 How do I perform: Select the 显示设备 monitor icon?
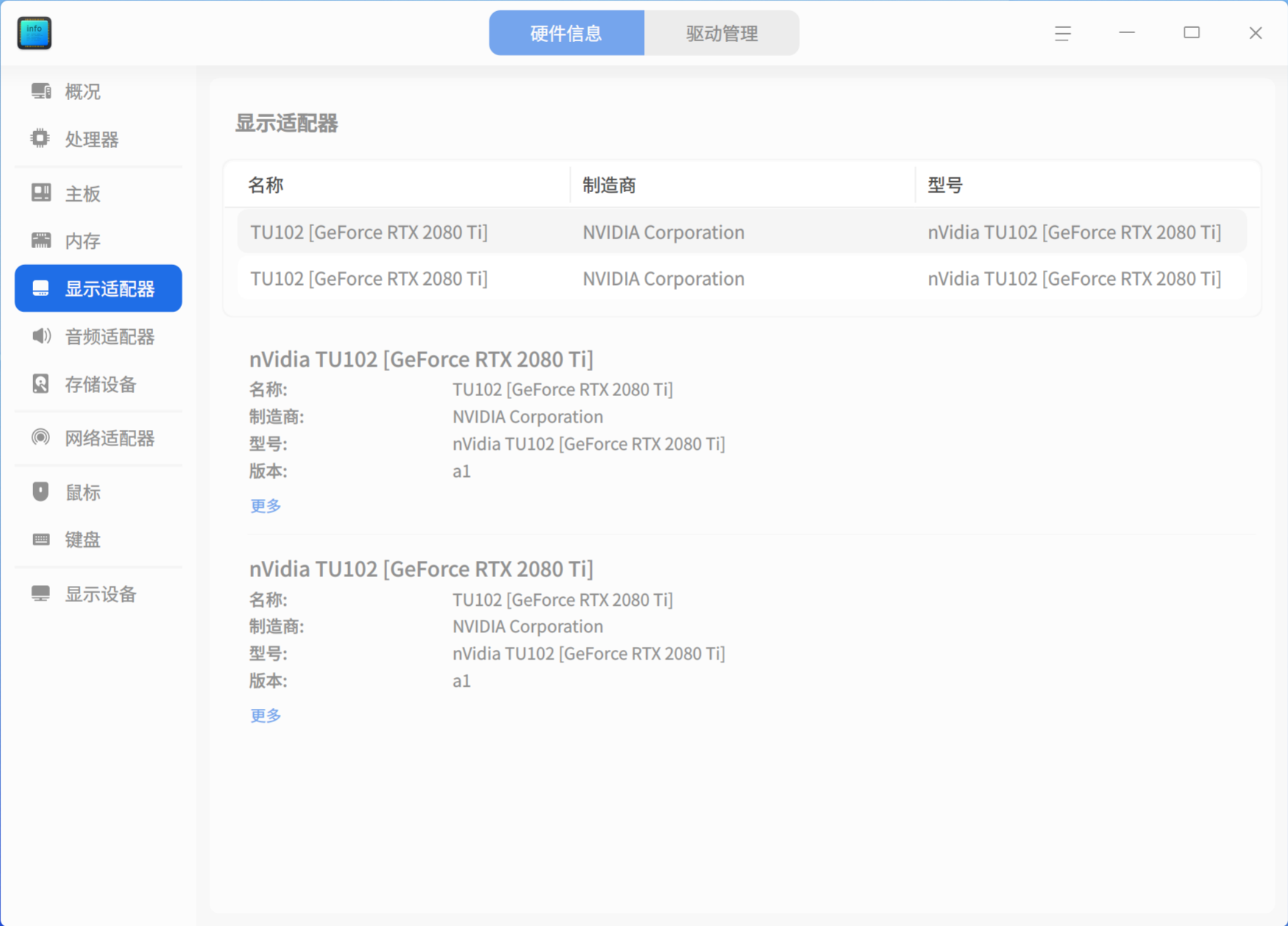(x=41, y=593)
